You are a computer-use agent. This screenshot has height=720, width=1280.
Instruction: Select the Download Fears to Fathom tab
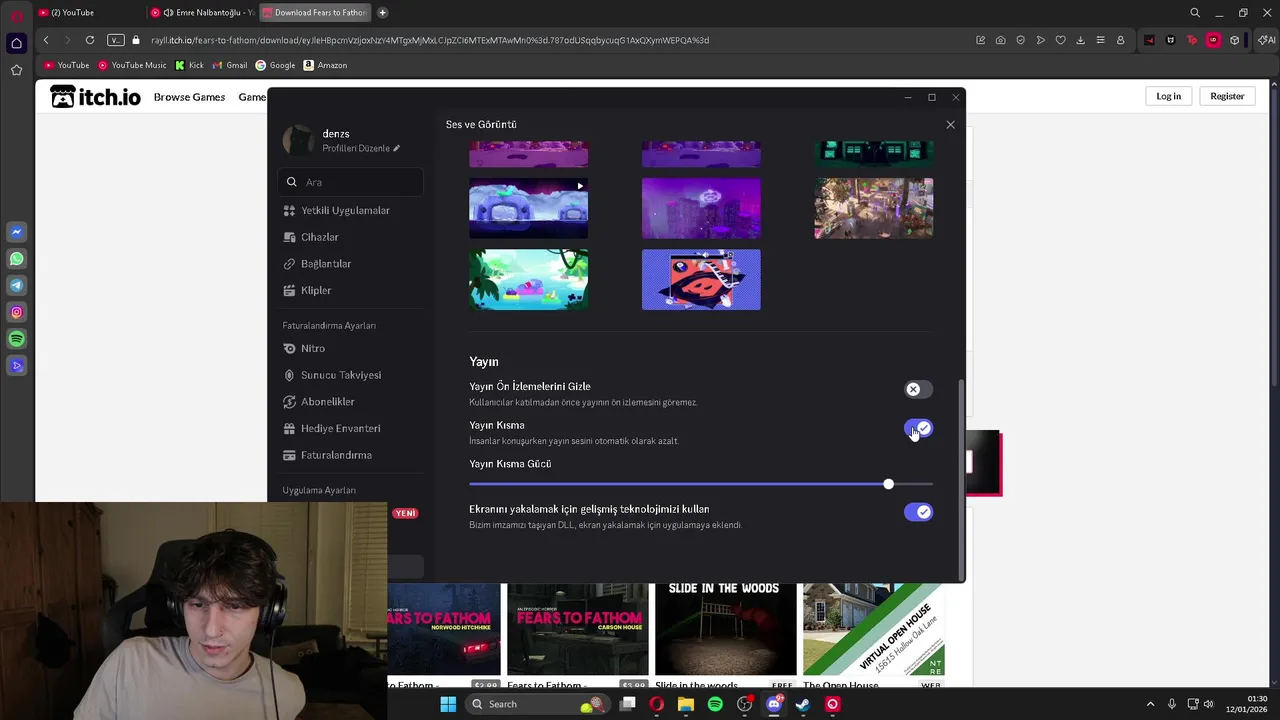314,12
